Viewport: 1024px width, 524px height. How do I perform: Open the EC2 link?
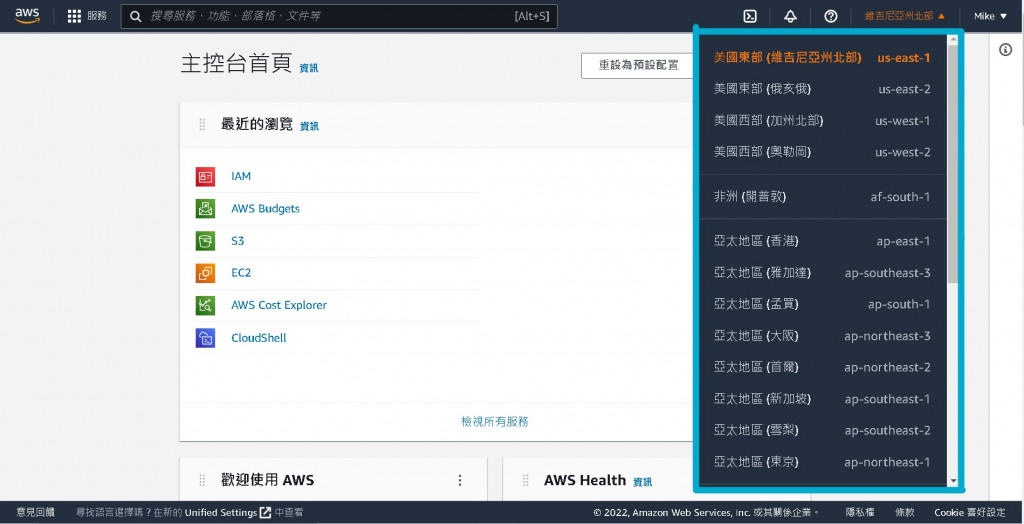(x=241, y=272)
